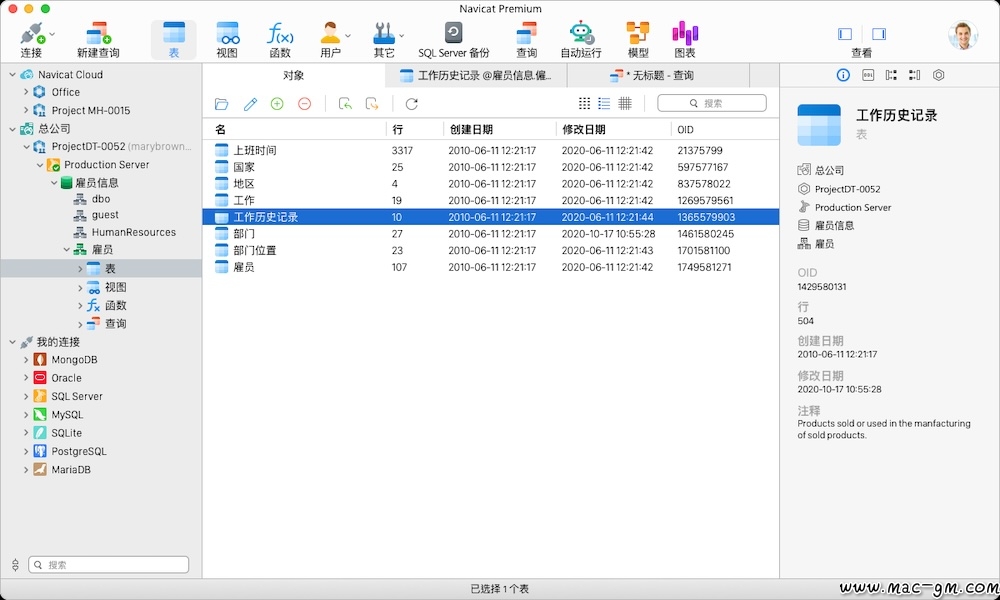Switch to the 对象 tab
The height and width of the screenshot is (600, 1000).
[x=293, y=76]
